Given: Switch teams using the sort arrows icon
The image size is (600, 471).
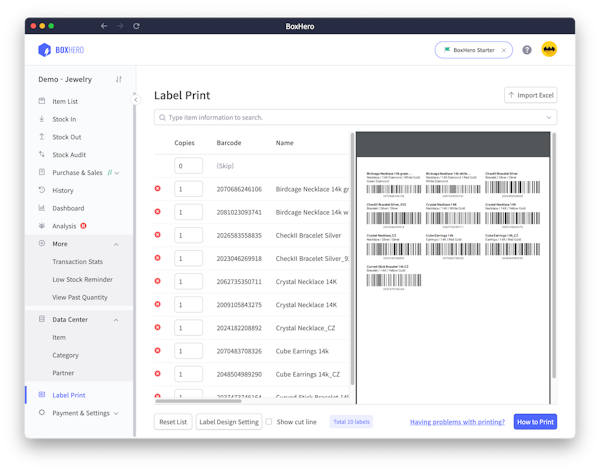Looking at the screenshot, I should point(119,79).
